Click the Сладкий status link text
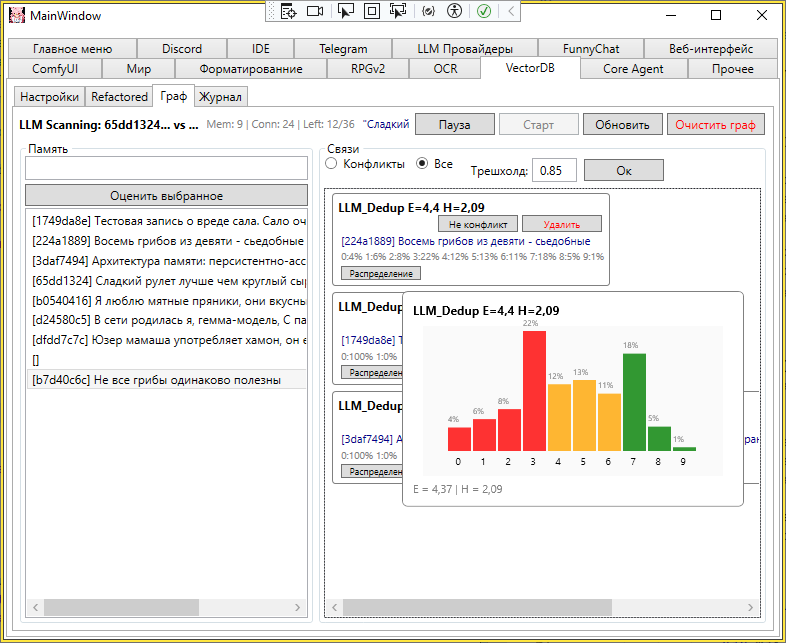Viewport: 786px width, 643px height. point(386,124)
